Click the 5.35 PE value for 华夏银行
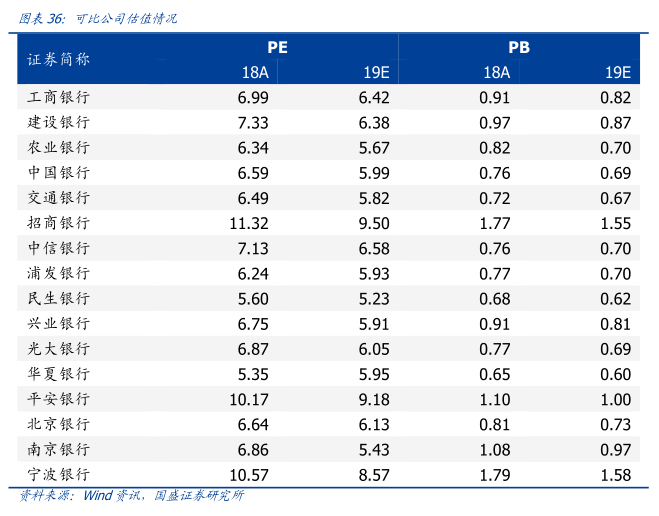The height and width of the screenshot is (516, 659). click(x=254, y=374)
